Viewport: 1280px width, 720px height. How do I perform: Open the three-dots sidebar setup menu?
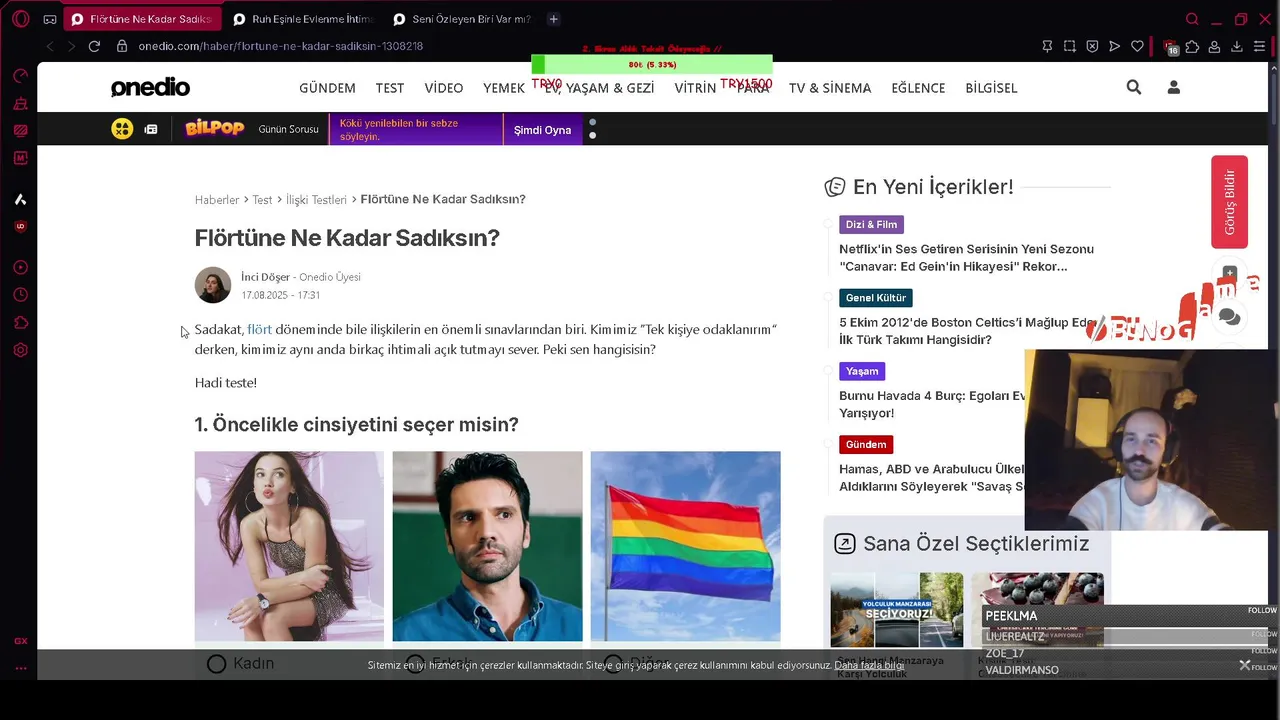[20, 668]
